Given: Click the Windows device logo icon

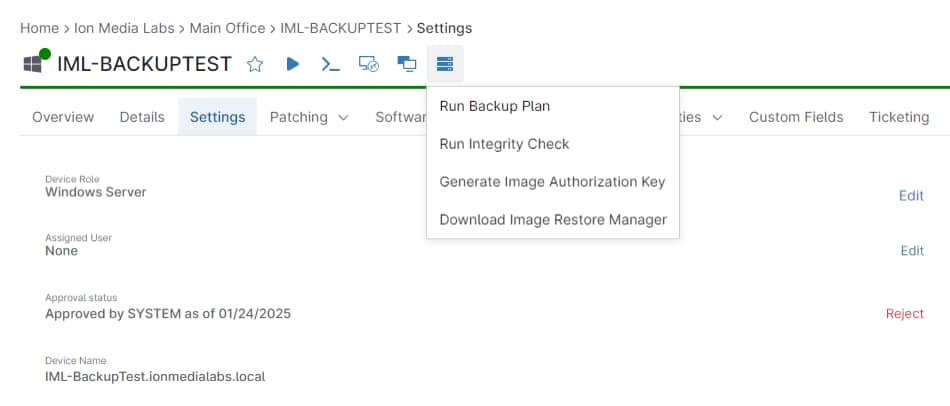Looking at the screenshot, I should point(33,64).
